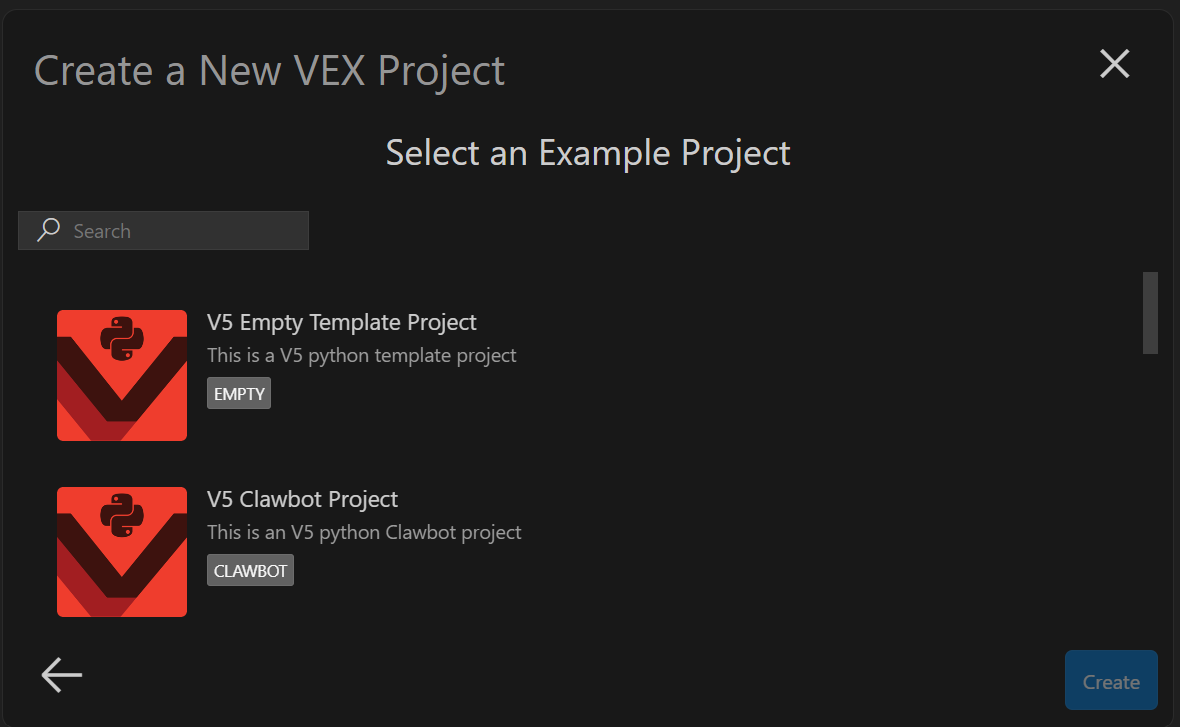This screenshot has height=727, width=1180.
Task: Select the magnifying glass search icon
Action: point(46,230)
